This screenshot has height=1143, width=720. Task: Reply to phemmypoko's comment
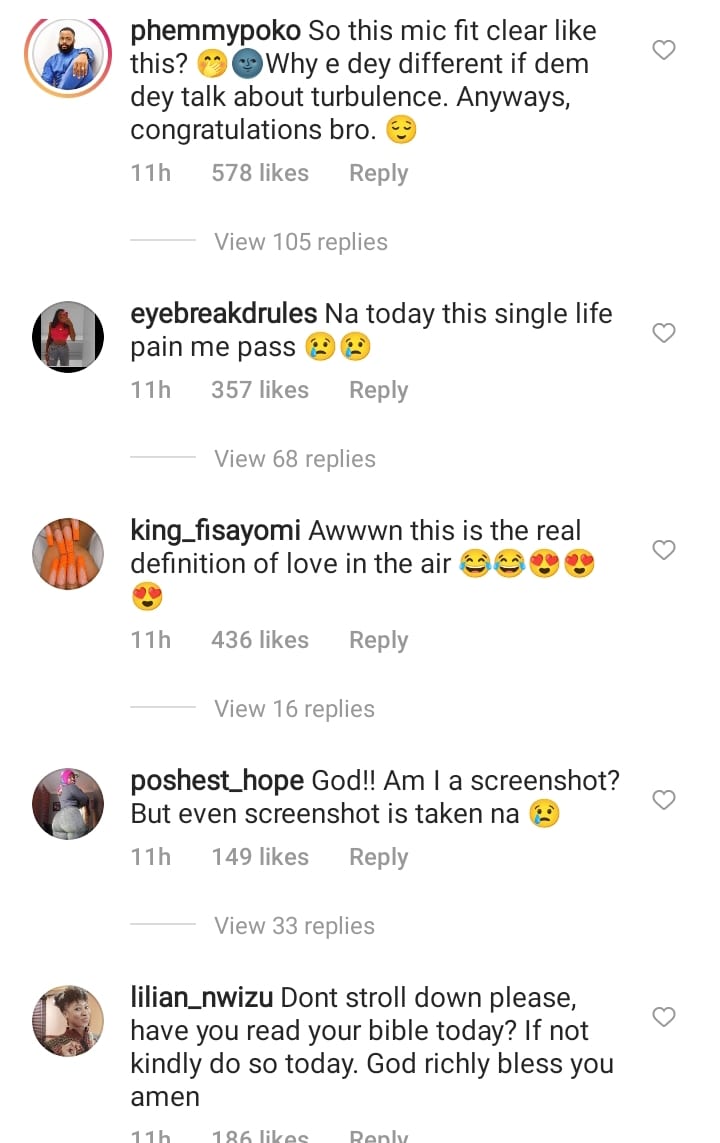pos(378,173)
